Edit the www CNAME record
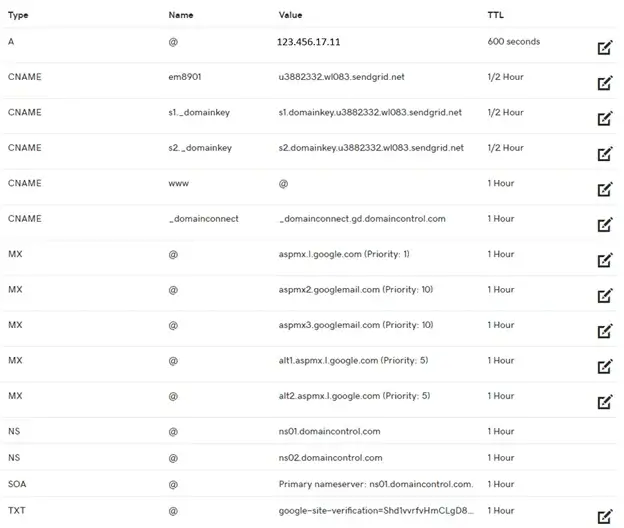624x528 pixels. click(x=605, y=189)
